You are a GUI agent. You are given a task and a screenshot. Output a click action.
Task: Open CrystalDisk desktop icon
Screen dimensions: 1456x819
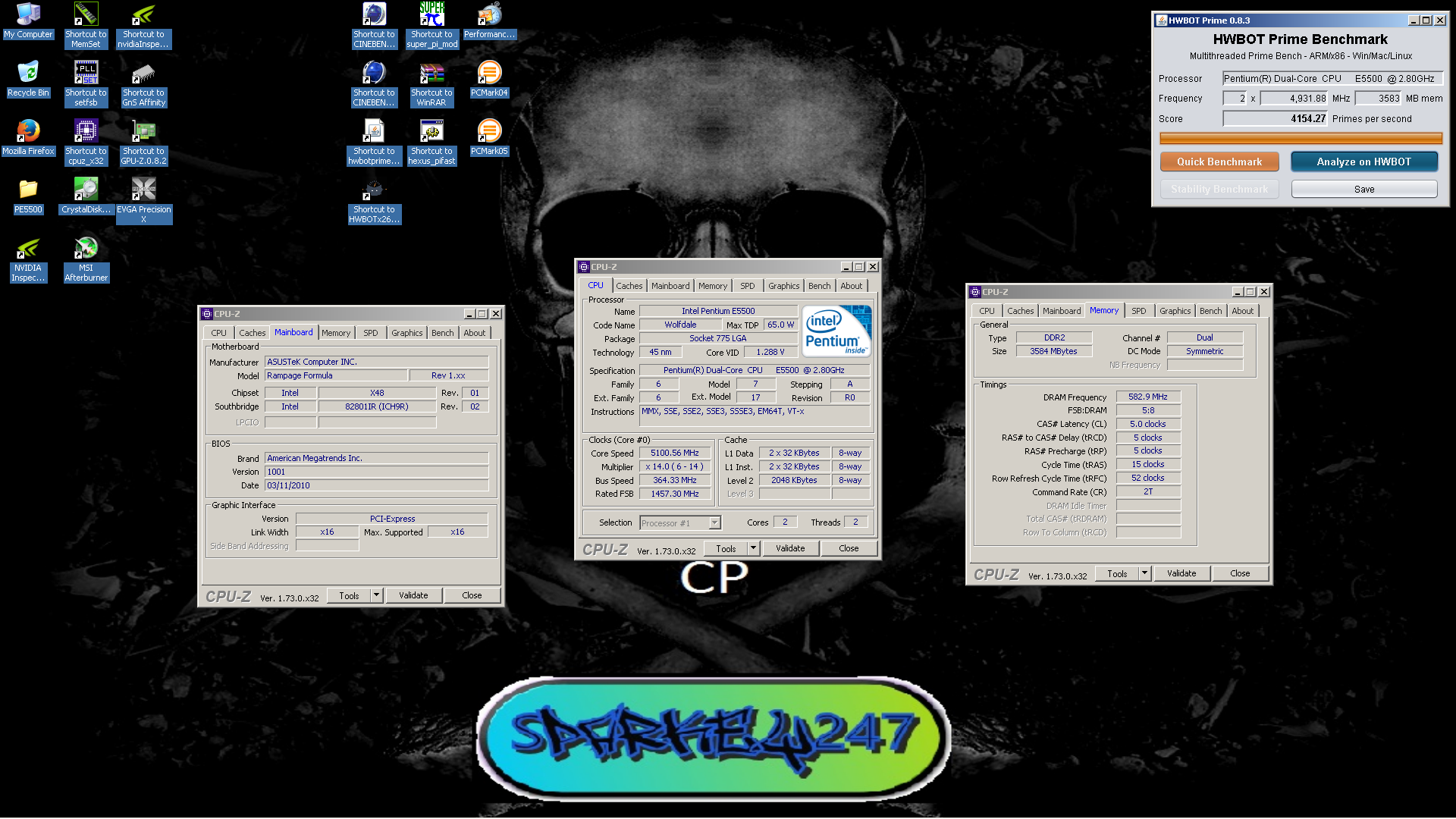[x=86, y=196]
